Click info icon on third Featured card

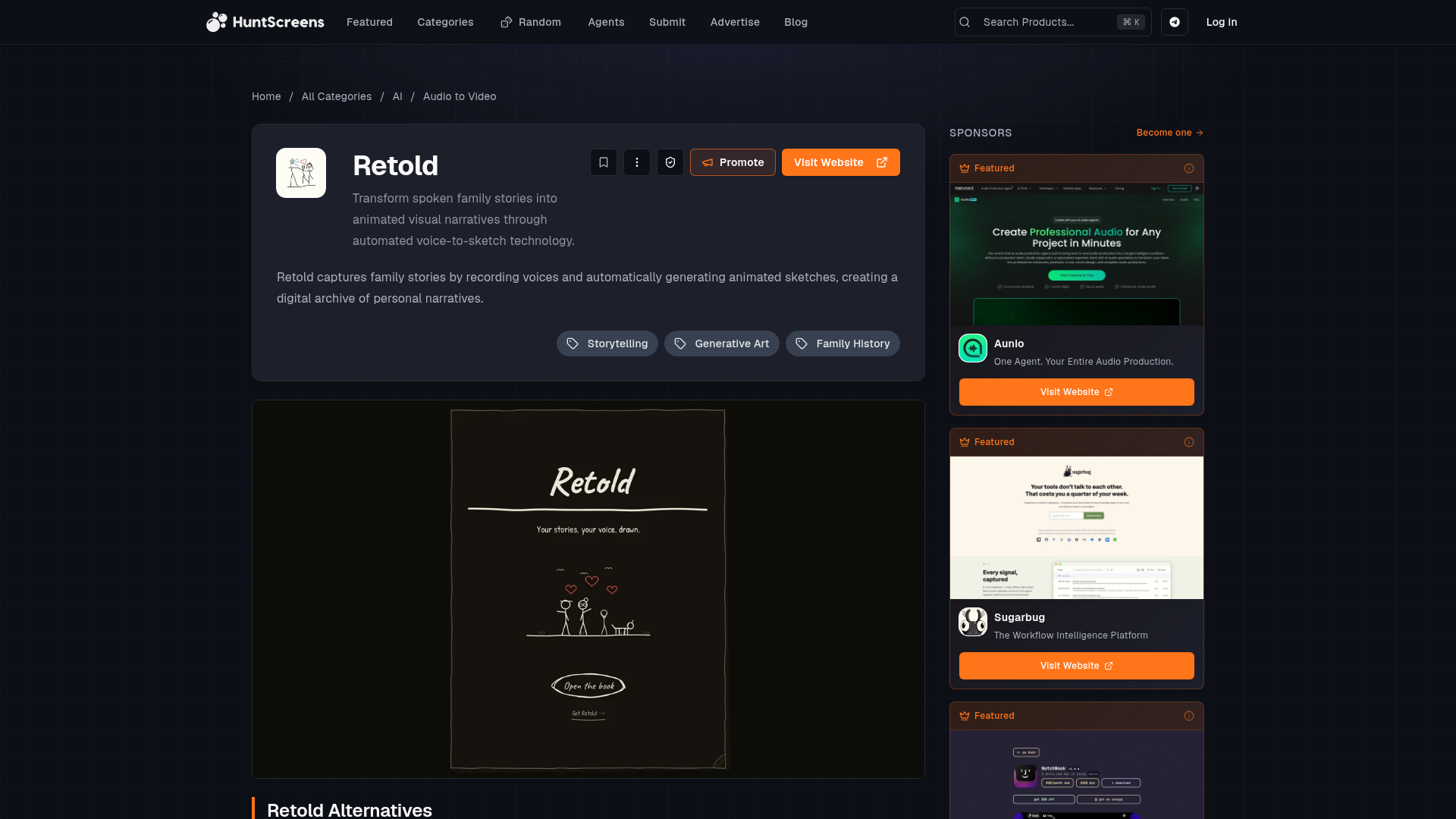pyautogui.click(x=1189, y=716)
